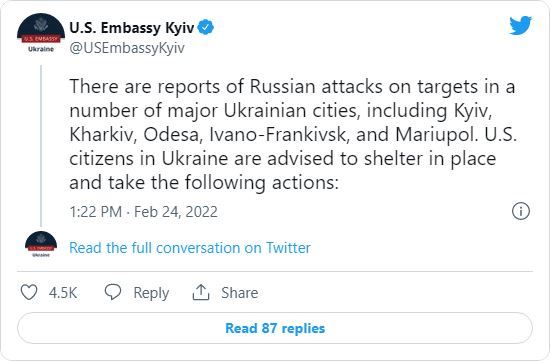Open the @USEmbassyKyiv handle
Image resolution: width=551 pixels, height=363 pixels.
127,48
